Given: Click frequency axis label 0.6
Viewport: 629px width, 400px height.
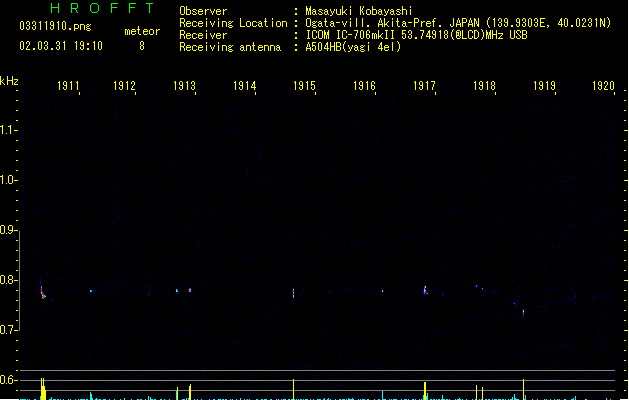Looking at the screenshot, I should pos(7,380).
